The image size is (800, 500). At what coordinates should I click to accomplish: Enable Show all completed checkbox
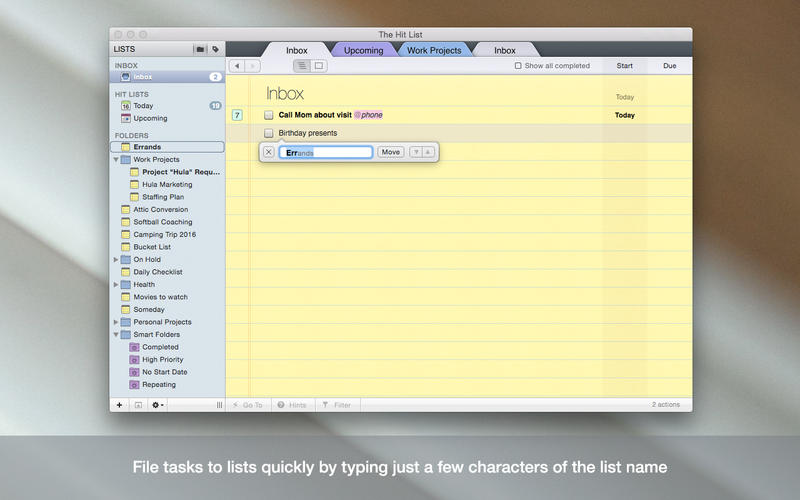[518, 66]
